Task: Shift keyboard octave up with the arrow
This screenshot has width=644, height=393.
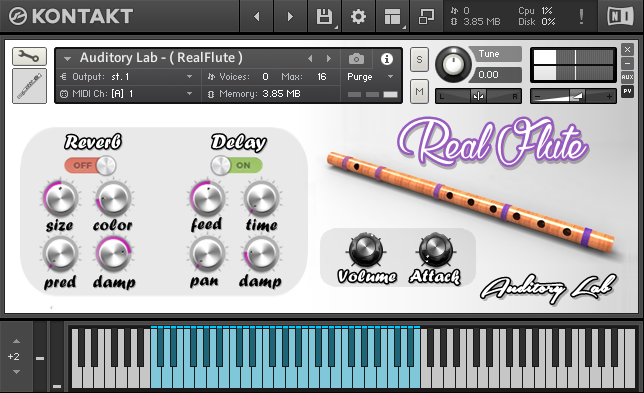Action: (x=16, y=341)
